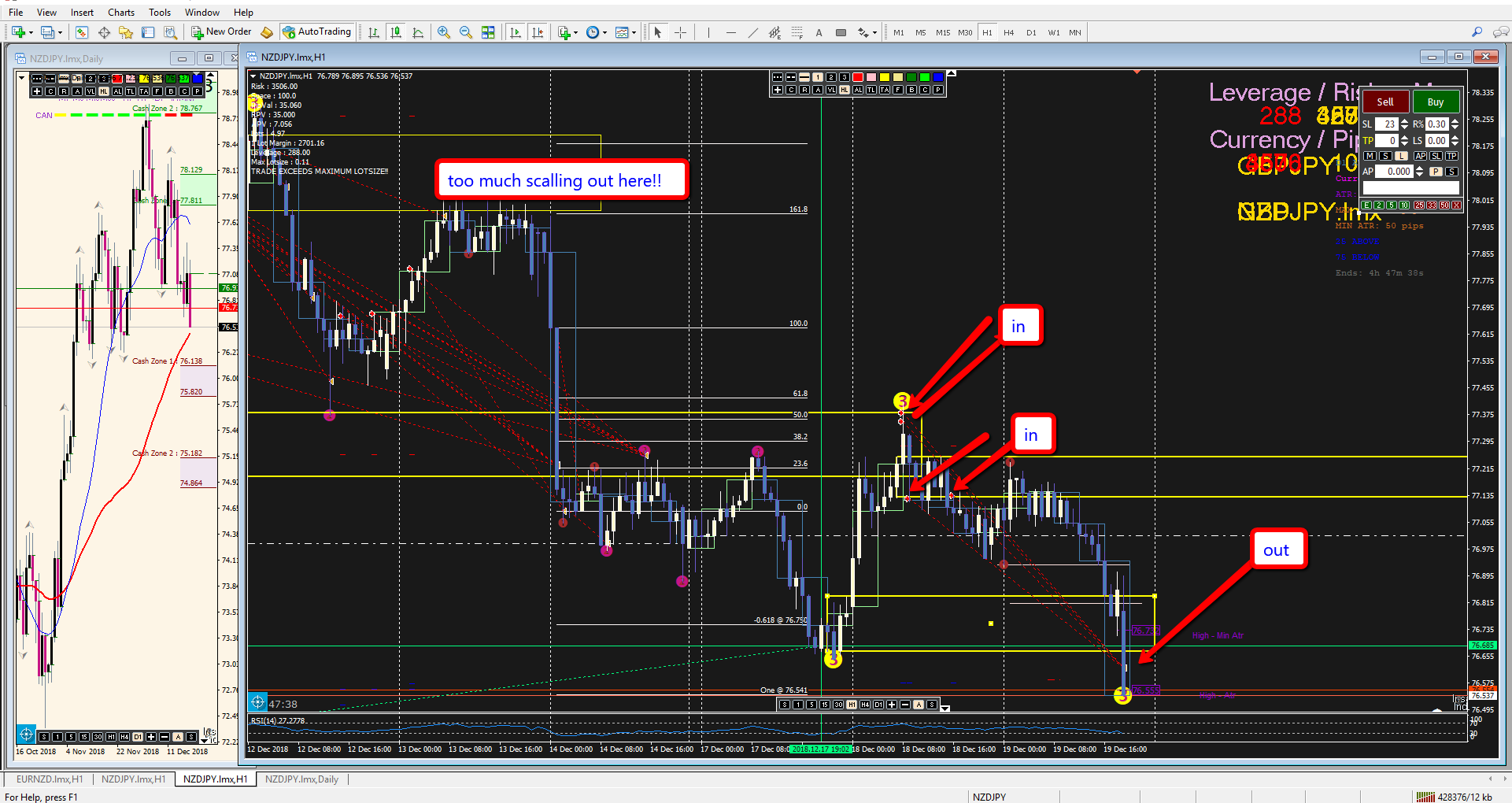The width and height of the screenshot is (1512, 803).
Task: Click the Zoom Out magnifier
Action: [466, 32]
